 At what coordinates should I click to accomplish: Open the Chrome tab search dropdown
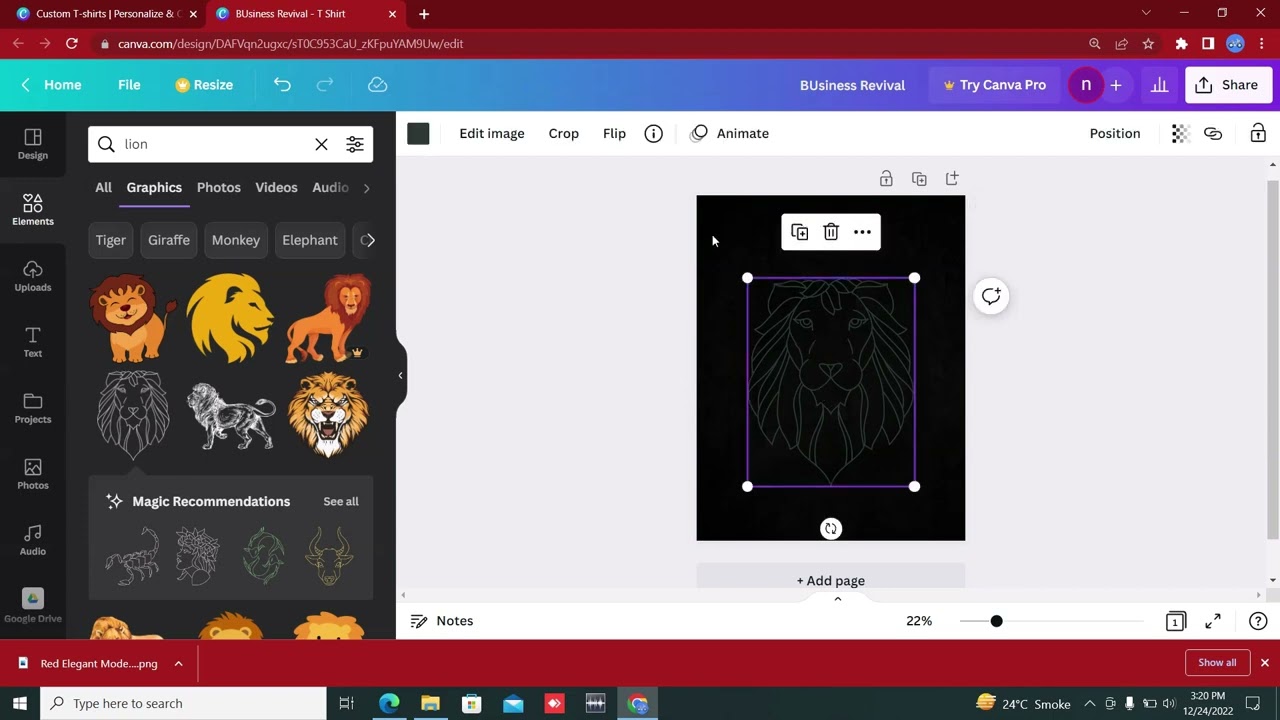pyautogui.click(x=1146, y=14)
